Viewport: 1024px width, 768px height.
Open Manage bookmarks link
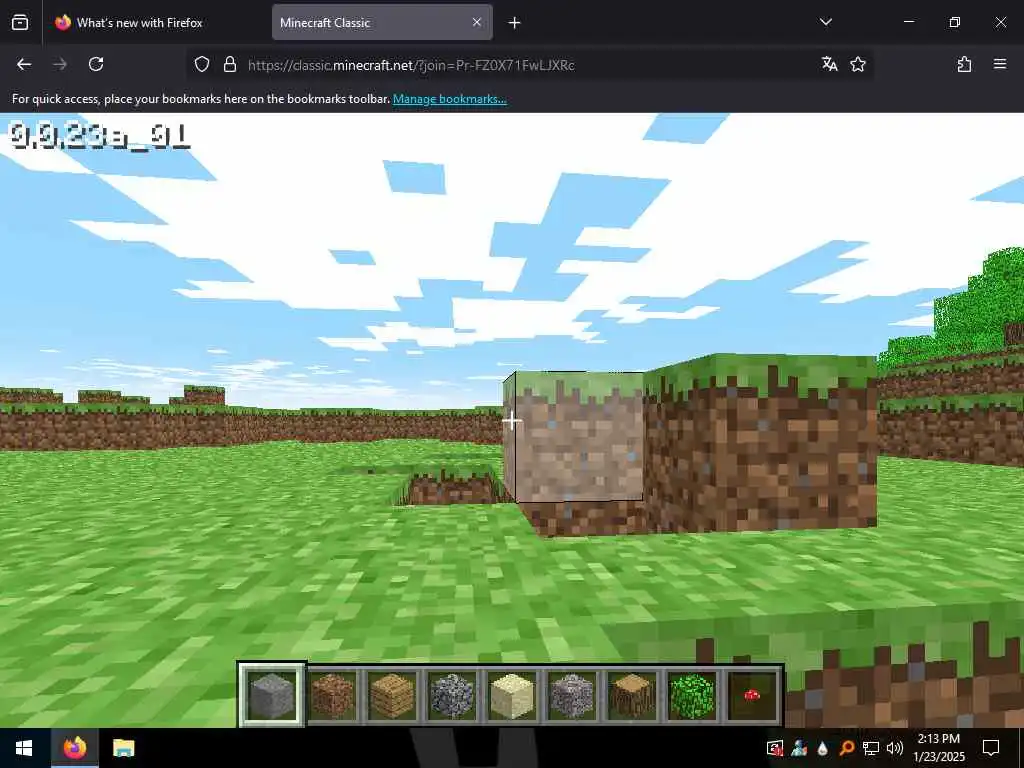(450, 99)
